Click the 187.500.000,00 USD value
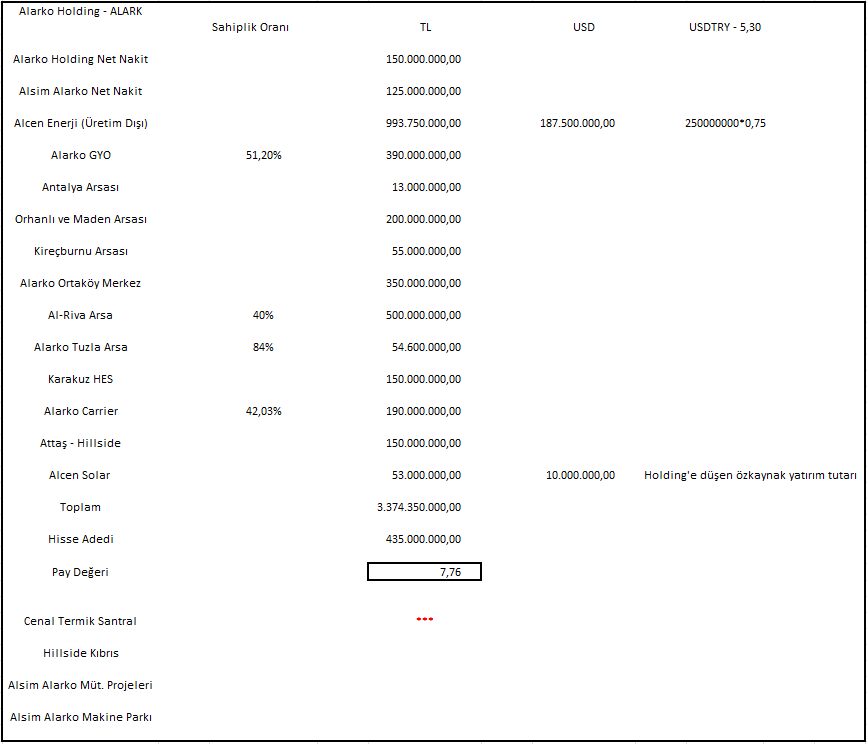The height and width of the screenshot is (744, 867). click(x=577, y=123)
